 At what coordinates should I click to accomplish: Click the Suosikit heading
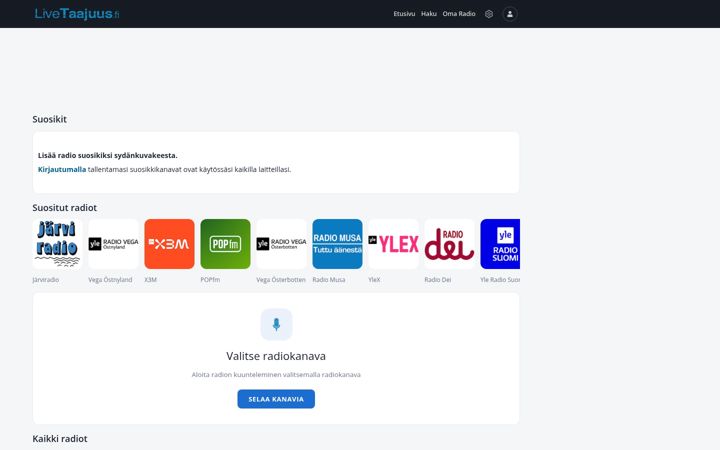pyautogui.click(x=50, y=119)
